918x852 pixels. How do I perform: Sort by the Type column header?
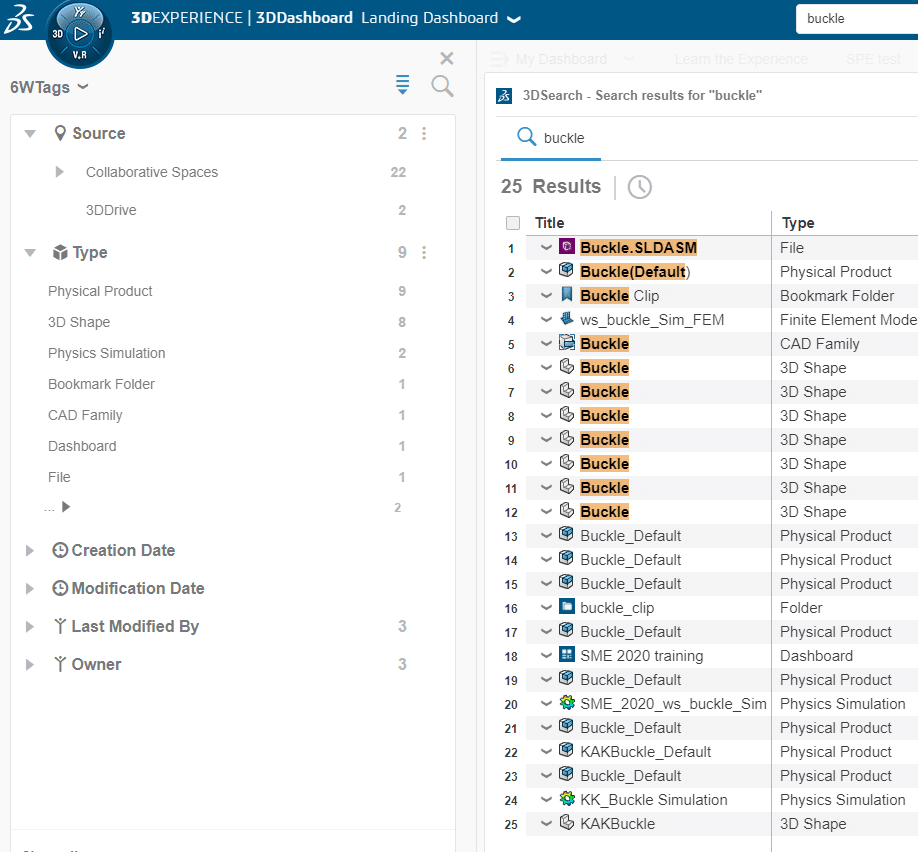pos(798,223)
